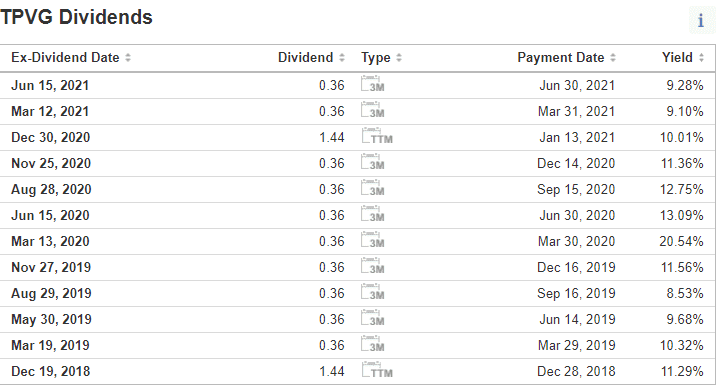Select the Aug 29, 2019 ex-dividend date
Screen dimensions: 718x391
[x=51, y=294]
